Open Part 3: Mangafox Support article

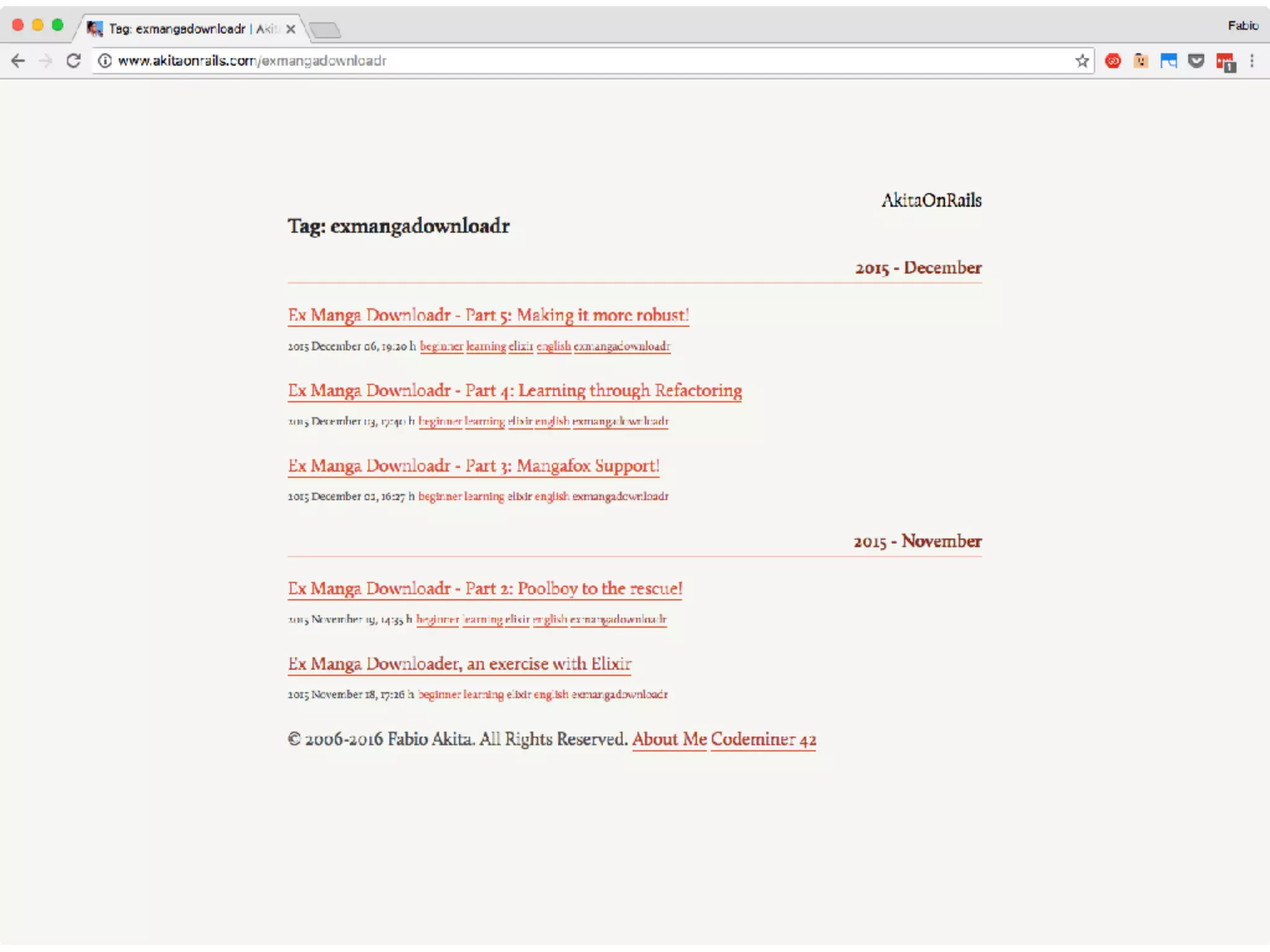[x=473, y=465]
